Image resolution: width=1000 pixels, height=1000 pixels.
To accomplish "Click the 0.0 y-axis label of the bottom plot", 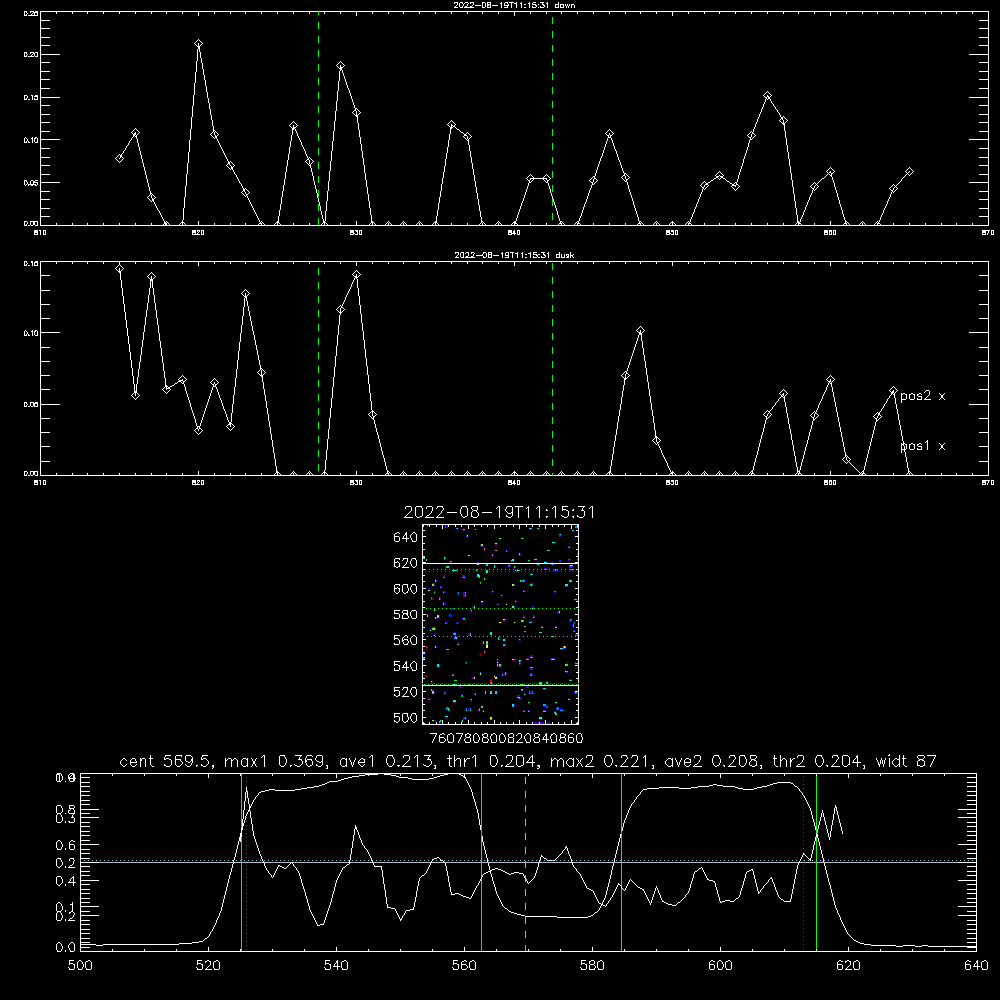I will (x=66, y=948).
